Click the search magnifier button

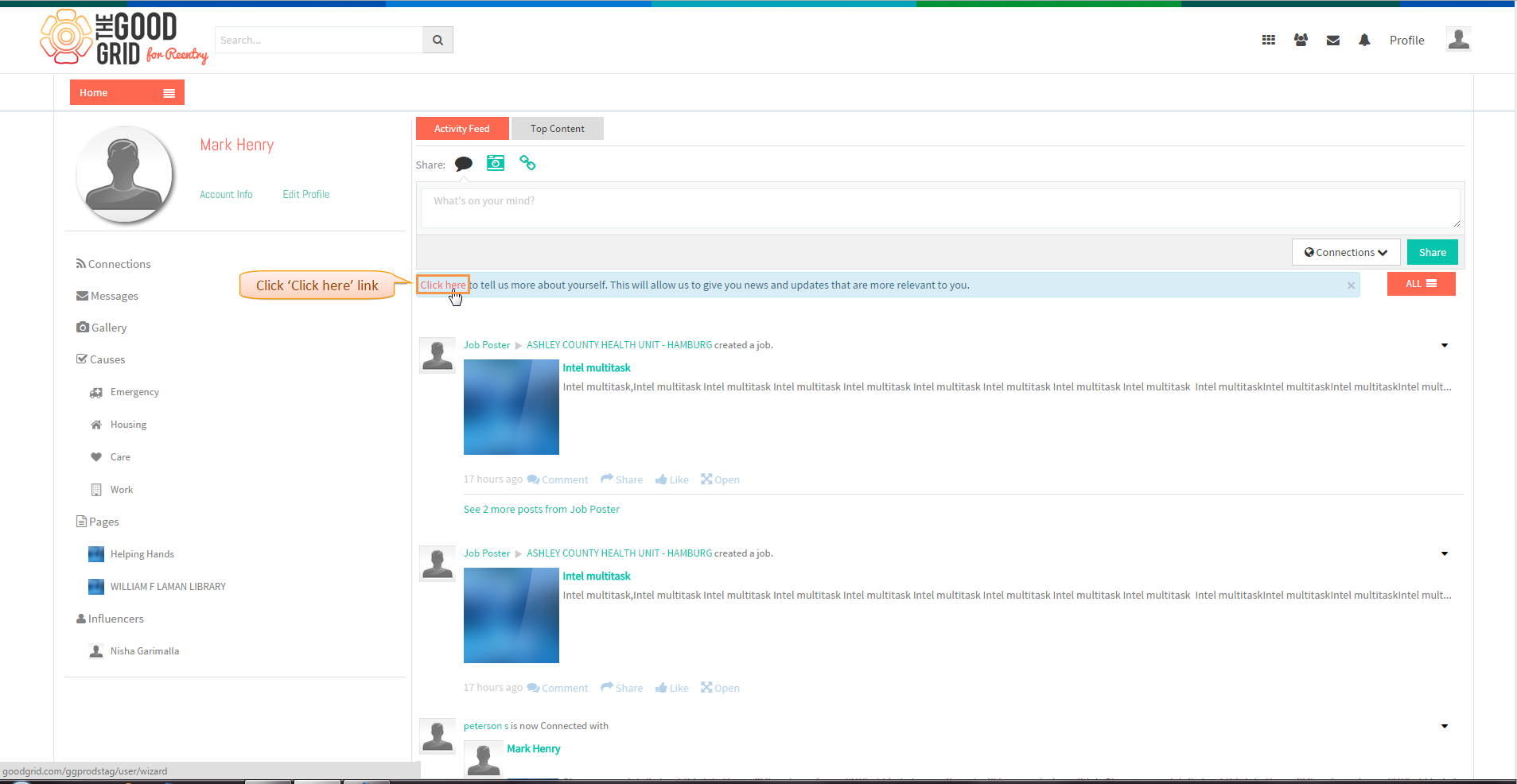pos(438,40)
